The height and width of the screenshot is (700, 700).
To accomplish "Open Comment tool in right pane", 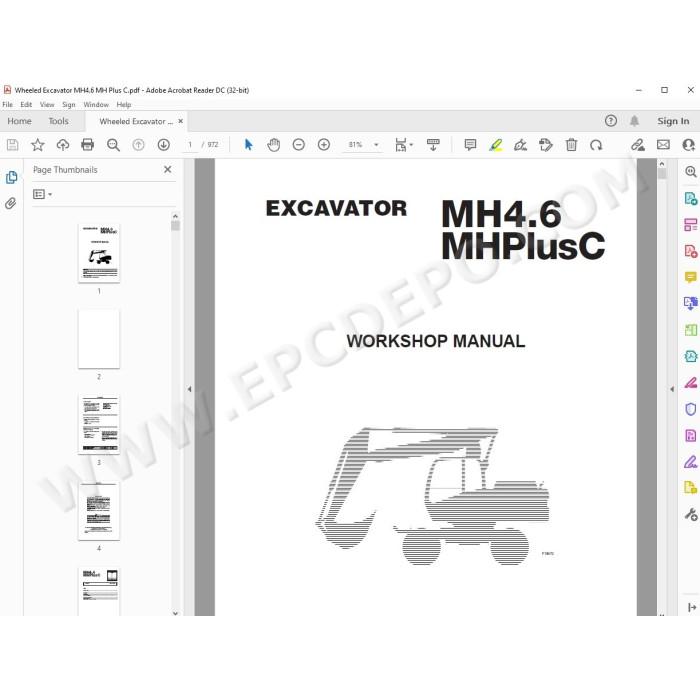I will pyautogui.click(x=690, y=277).
